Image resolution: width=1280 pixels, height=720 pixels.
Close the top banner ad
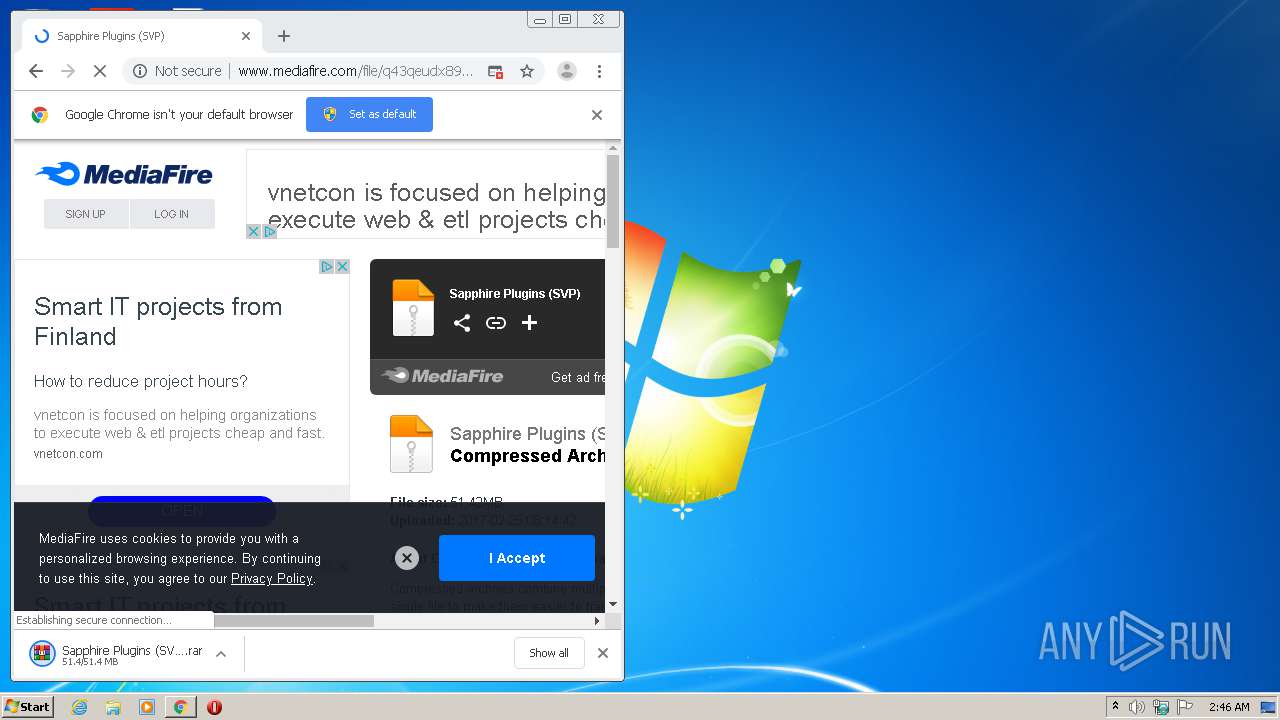pos(254,232)
